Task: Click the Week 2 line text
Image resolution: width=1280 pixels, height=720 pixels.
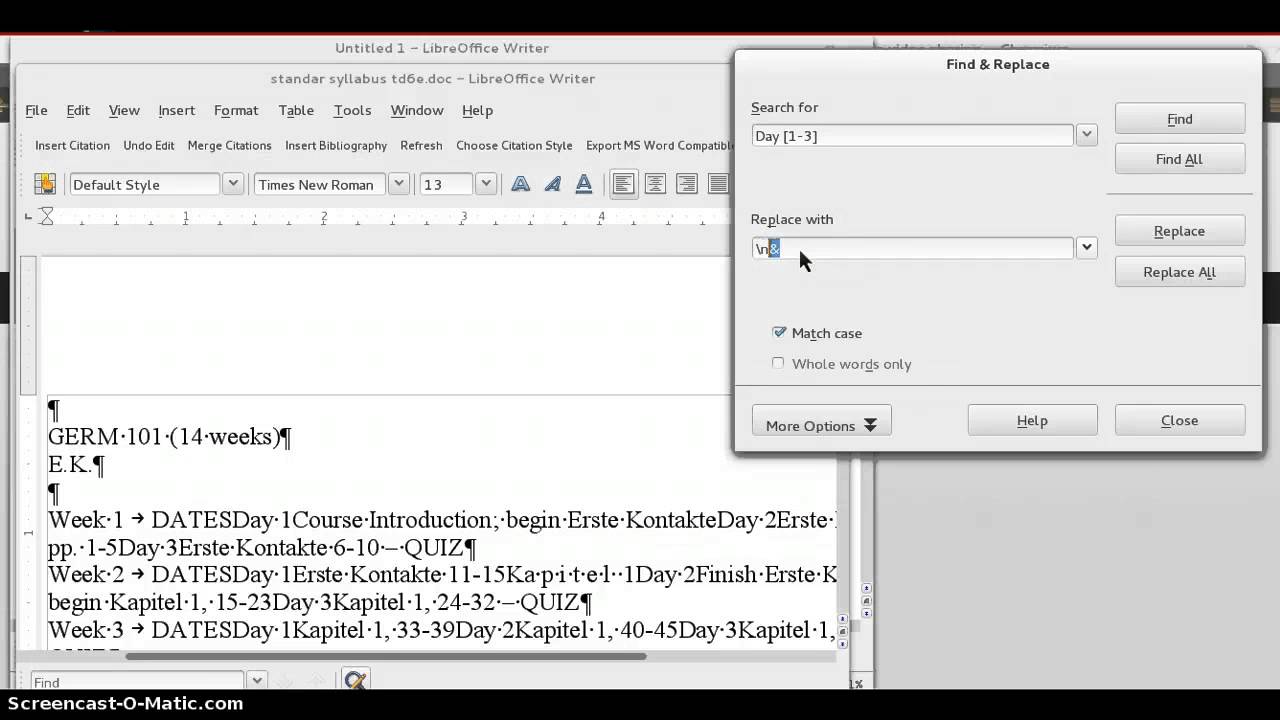Action: click(442, 575)
